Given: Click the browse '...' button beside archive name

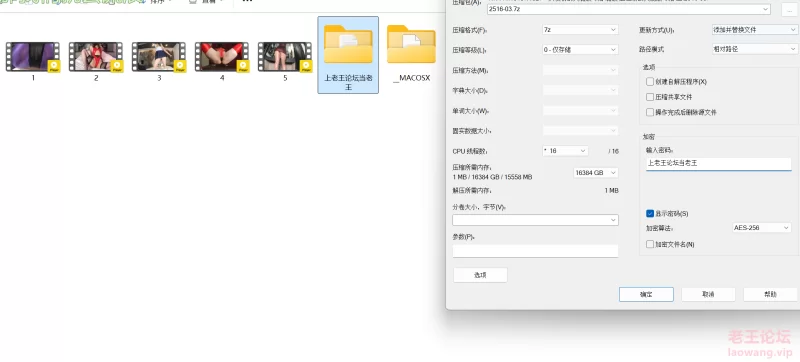Looking at the screenshot, I should click(x=790, y=9).
